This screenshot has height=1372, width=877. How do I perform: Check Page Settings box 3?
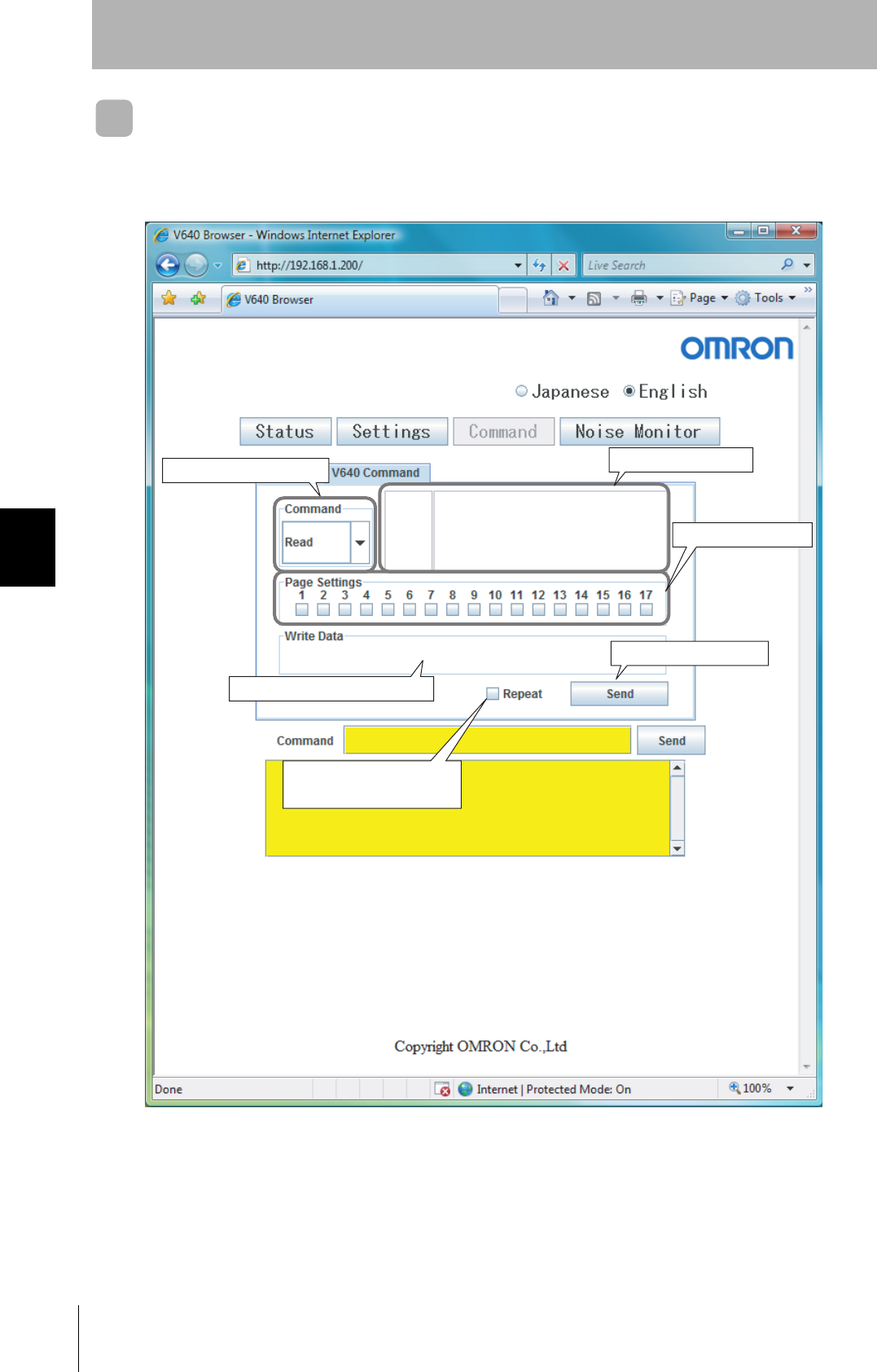click(x=345, y=609)
